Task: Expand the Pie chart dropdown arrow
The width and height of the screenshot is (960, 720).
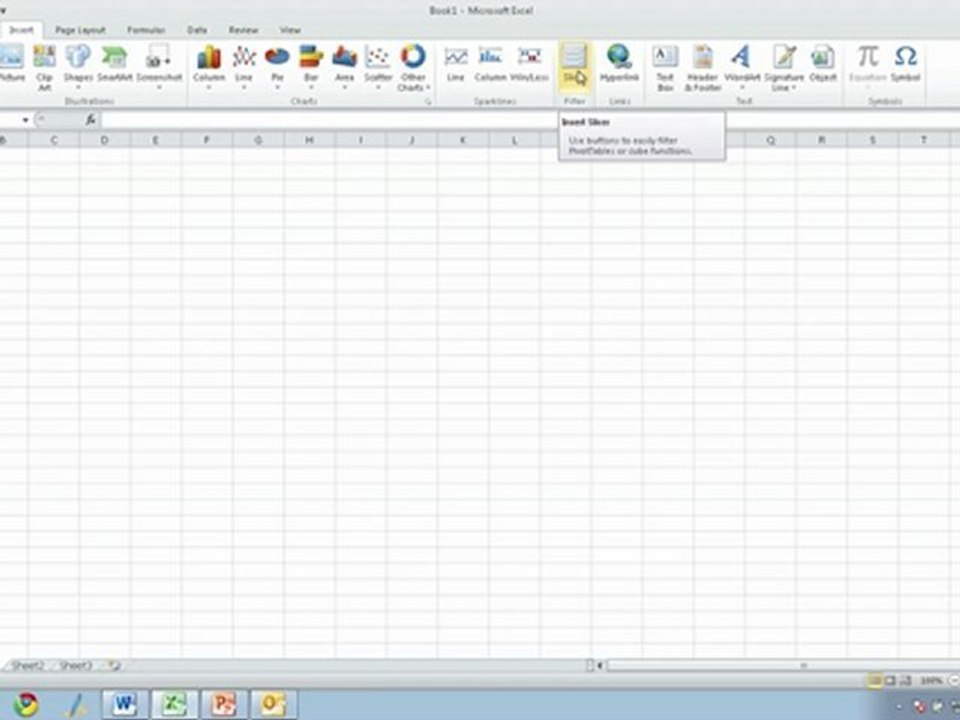Action: [x=277, y=88]
